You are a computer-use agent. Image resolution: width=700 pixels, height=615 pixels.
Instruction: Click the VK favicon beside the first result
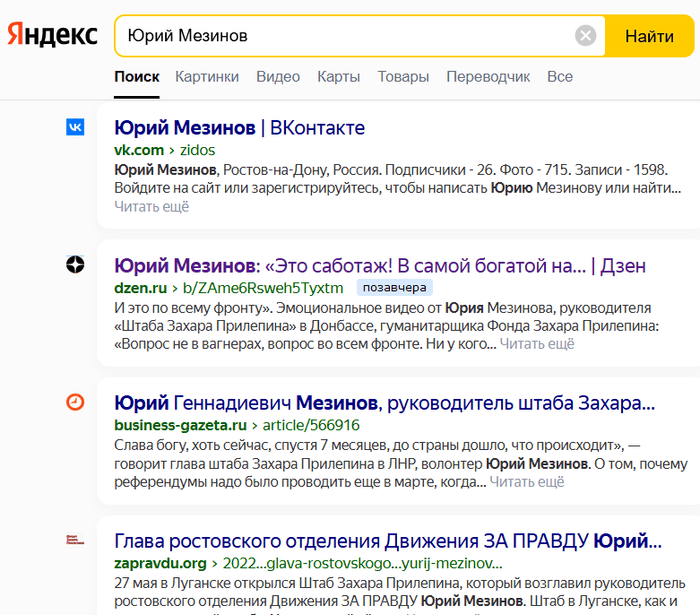point(75,127)
